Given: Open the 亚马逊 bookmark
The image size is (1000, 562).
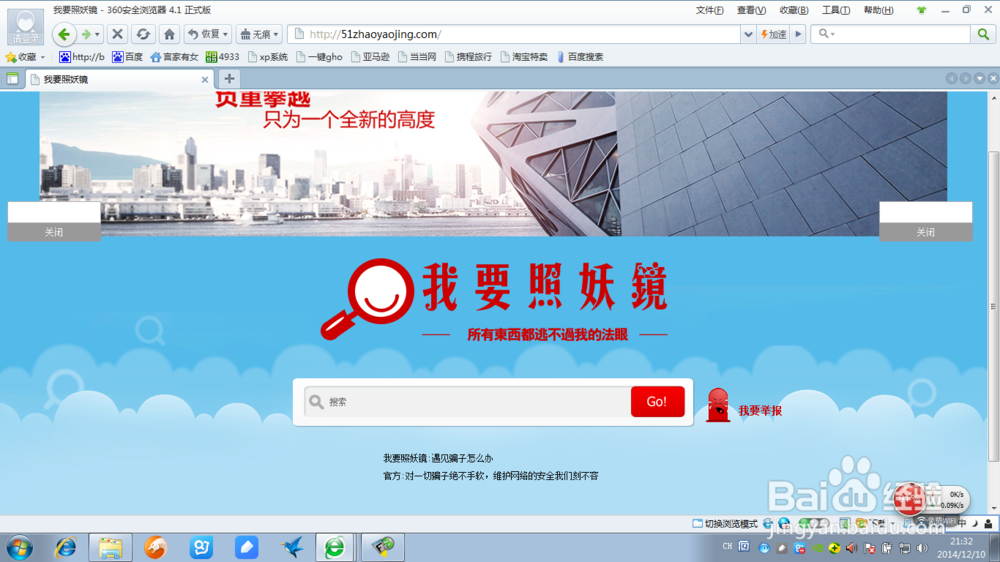Looking at the screenshot, I should 371,57.
